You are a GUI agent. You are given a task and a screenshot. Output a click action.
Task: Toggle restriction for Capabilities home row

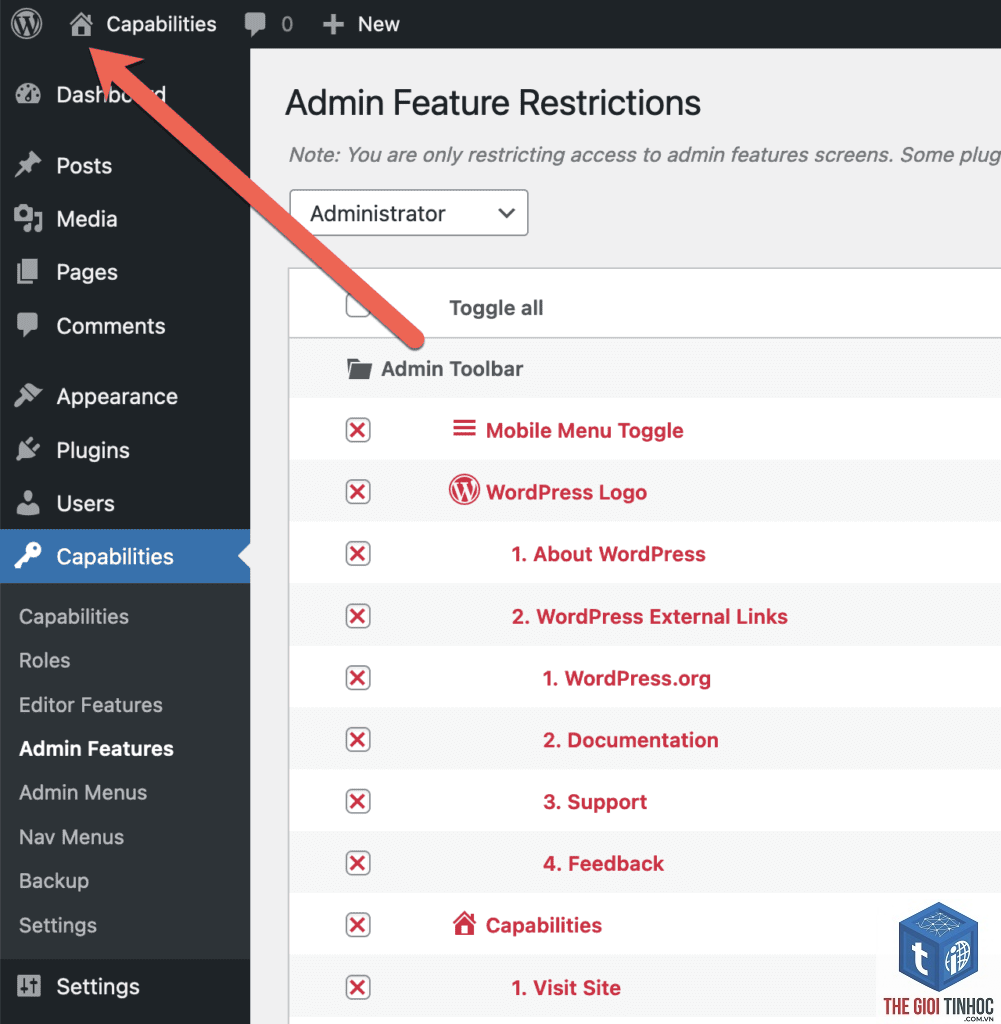tap(358, 925)
